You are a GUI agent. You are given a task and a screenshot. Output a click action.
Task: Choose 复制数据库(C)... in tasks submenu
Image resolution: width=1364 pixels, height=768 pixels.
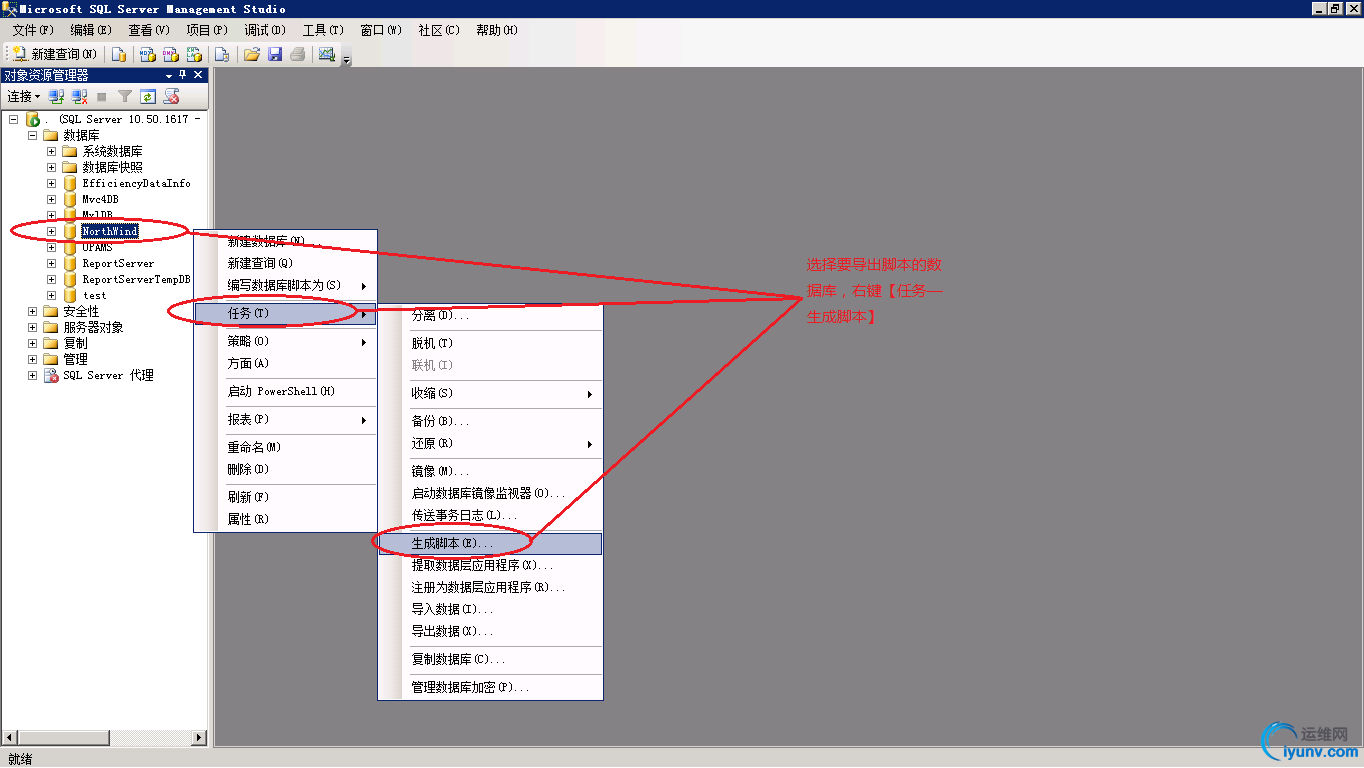(x=490, y=659)
